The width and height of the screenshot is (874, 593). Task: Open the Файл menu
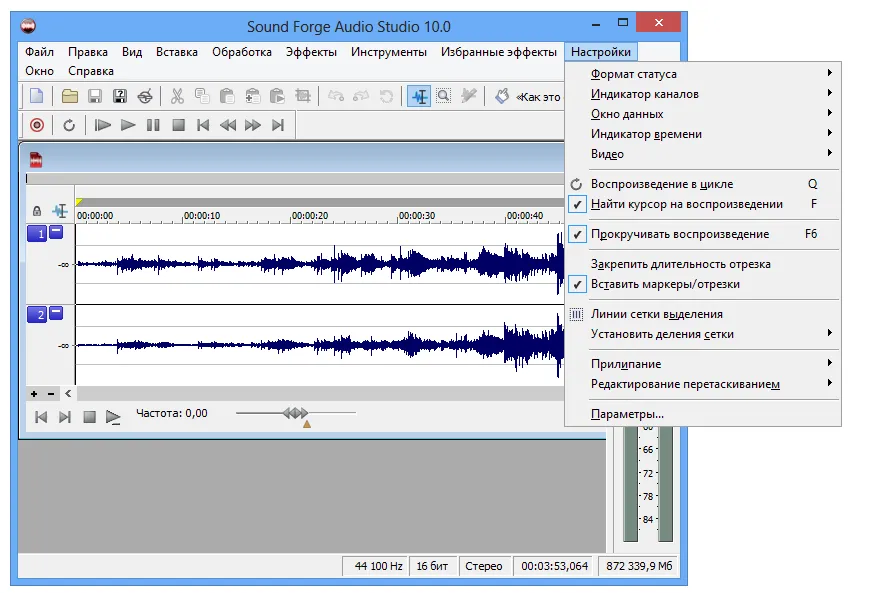coord(40,52)
